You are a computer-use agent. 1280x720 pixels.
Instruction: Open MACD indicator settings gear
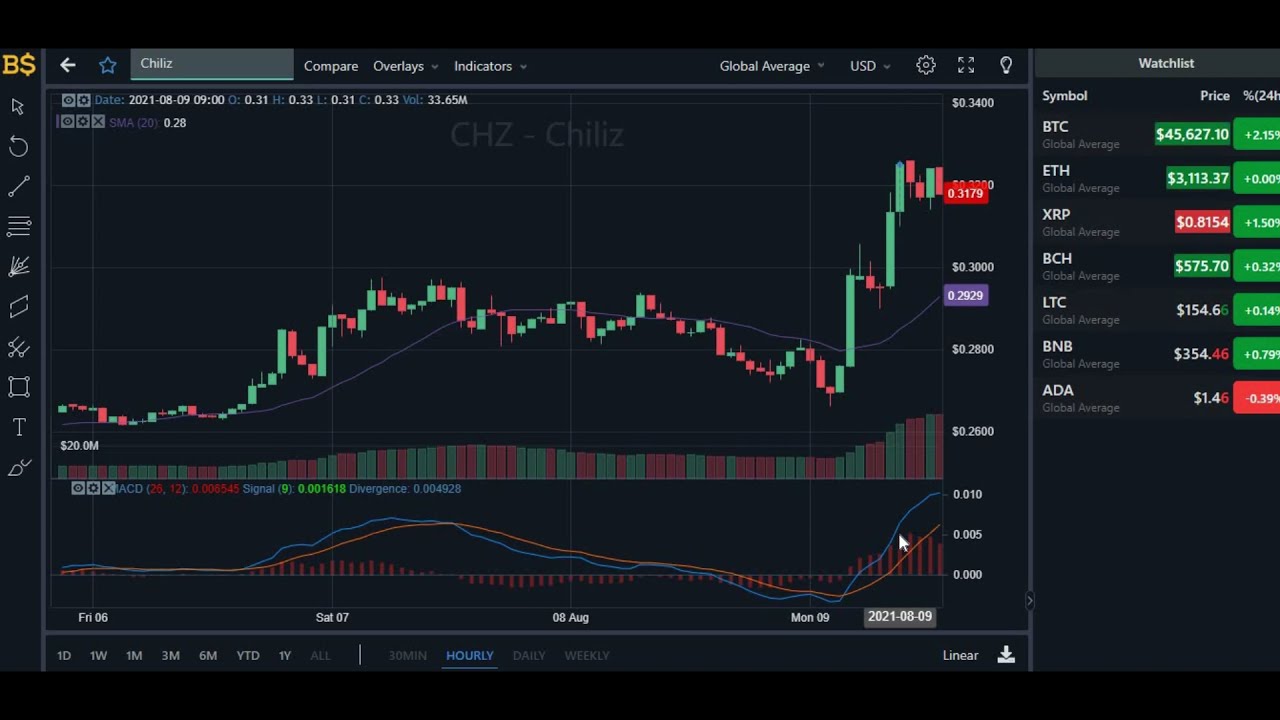click(x=93, y=488)
